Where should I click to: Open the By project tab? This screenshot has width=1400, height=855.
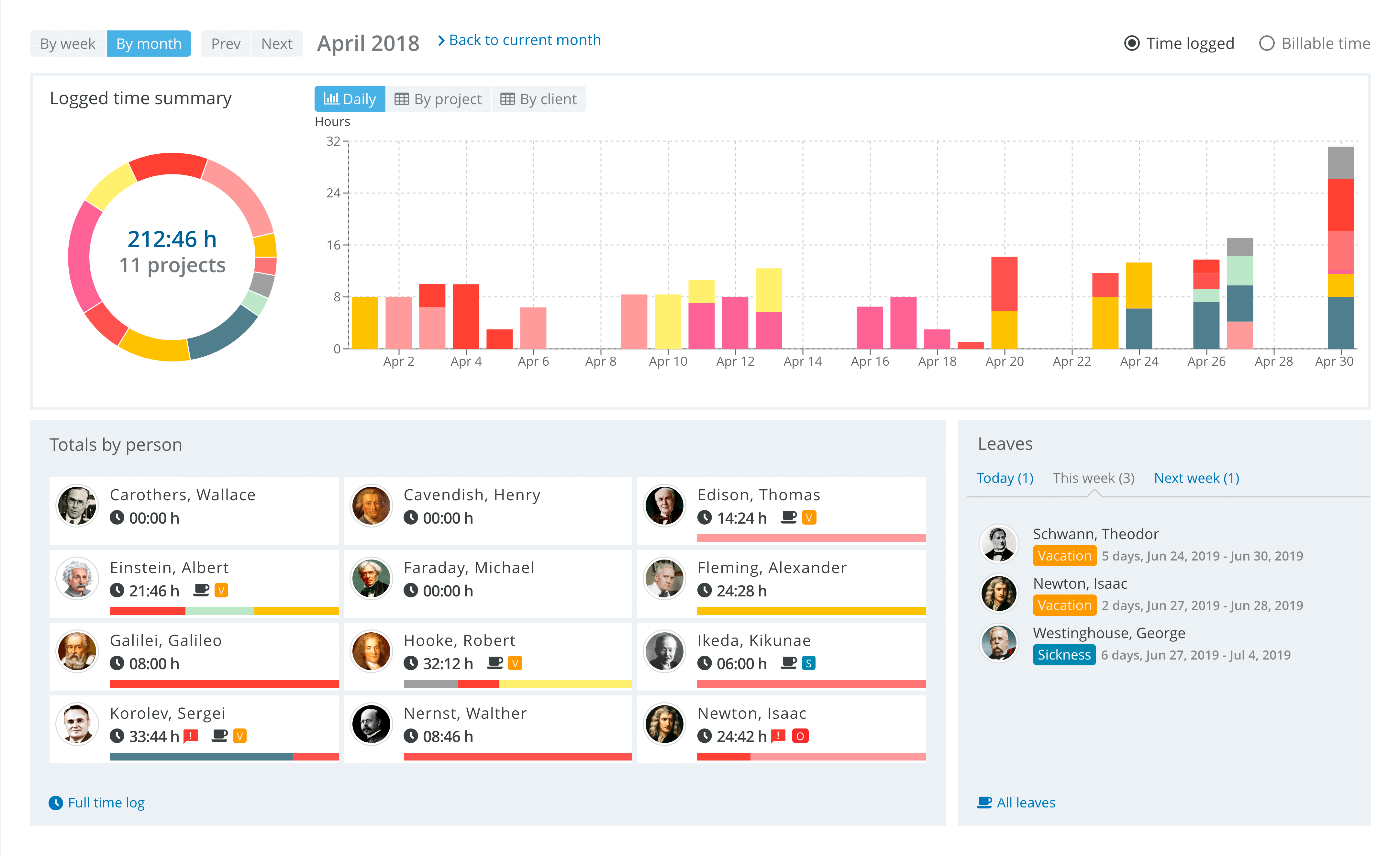click(438, 99)
